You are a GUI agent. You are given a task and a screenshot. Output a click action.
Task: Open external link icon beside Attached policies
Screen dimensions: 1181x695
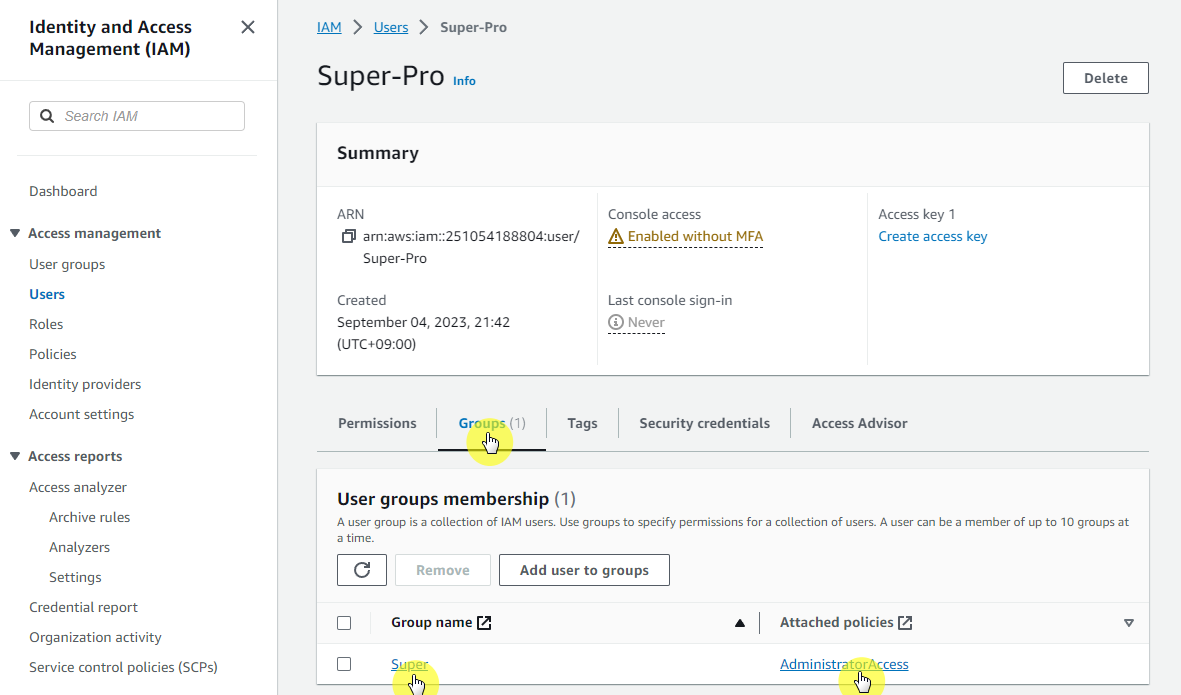coord(905,623)
